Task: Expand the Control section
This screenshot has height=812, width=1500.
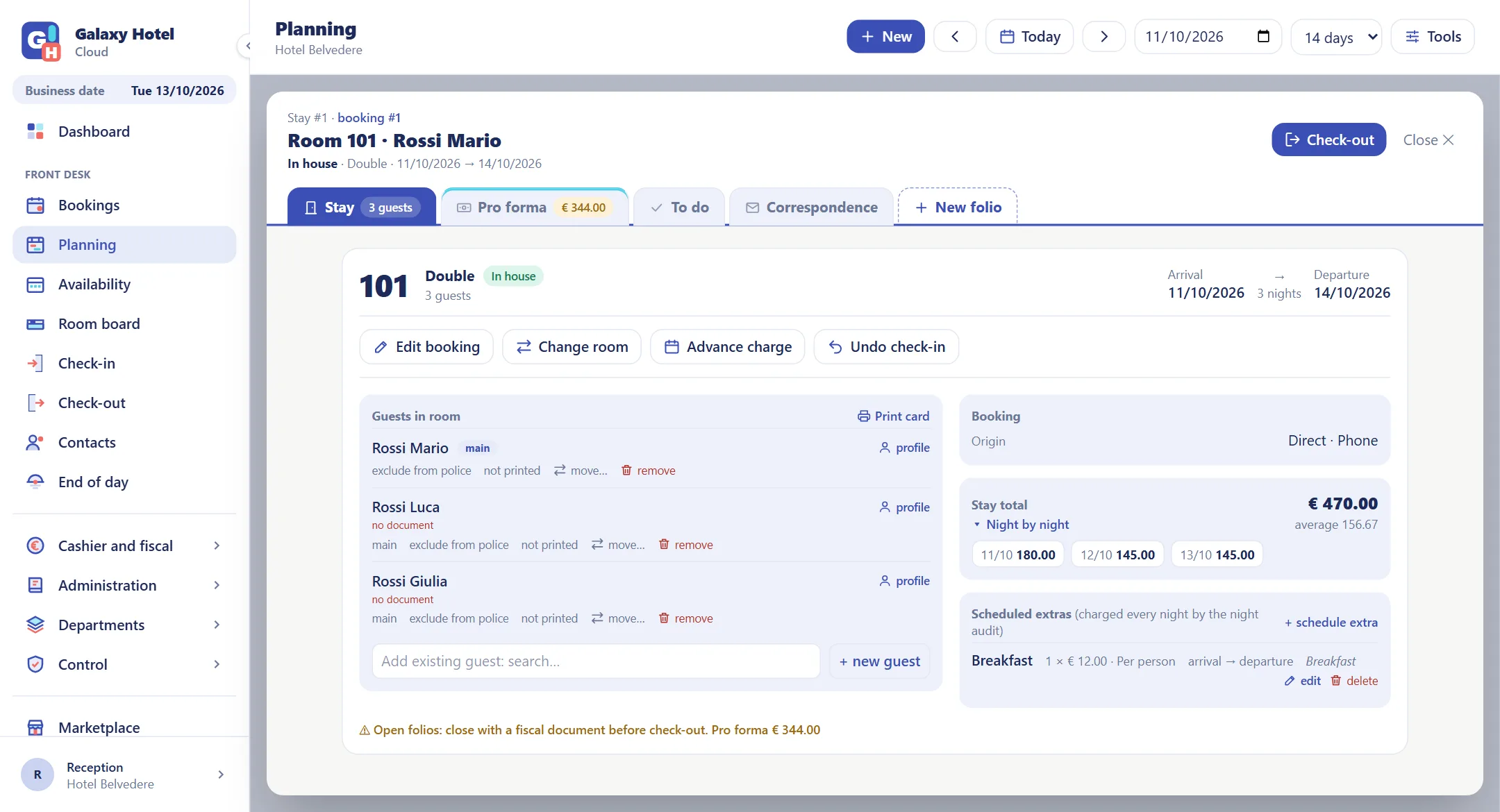Action: pos(125,665)
